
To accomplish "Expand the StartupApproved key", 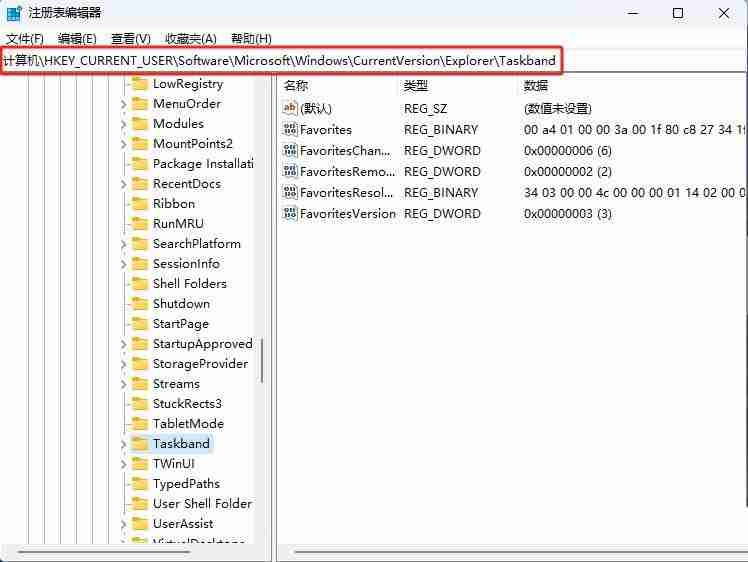I will (124, 344).
